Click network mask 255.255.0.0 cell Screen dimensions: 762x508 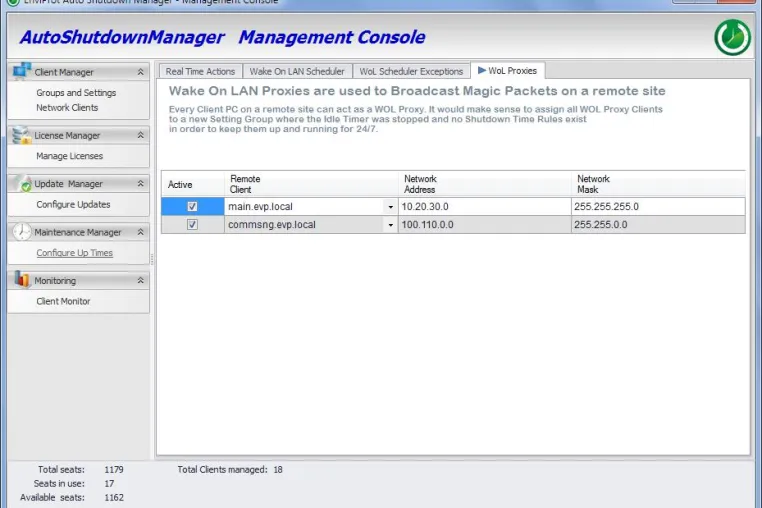coord(658,225)
